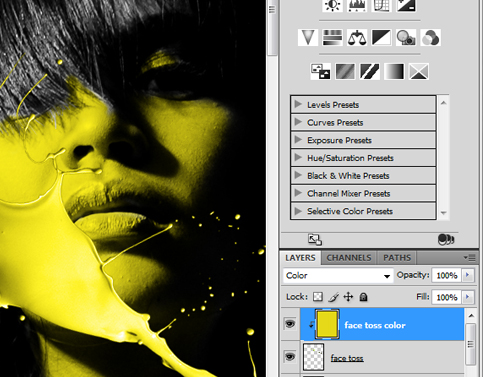Add a Threshold adjustment layer
This screenshot has width=483, height=377.
click(x=370, y=71)
